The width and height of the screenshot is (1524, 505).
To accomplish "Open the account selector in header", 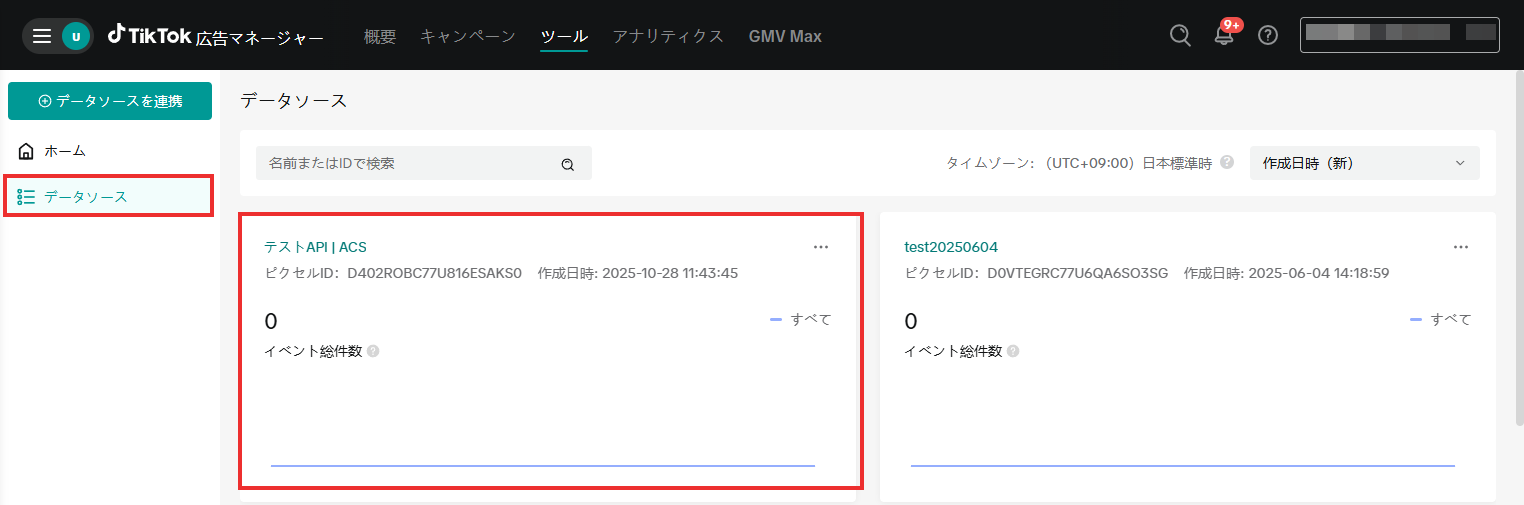I will (x=1400, y=34).
